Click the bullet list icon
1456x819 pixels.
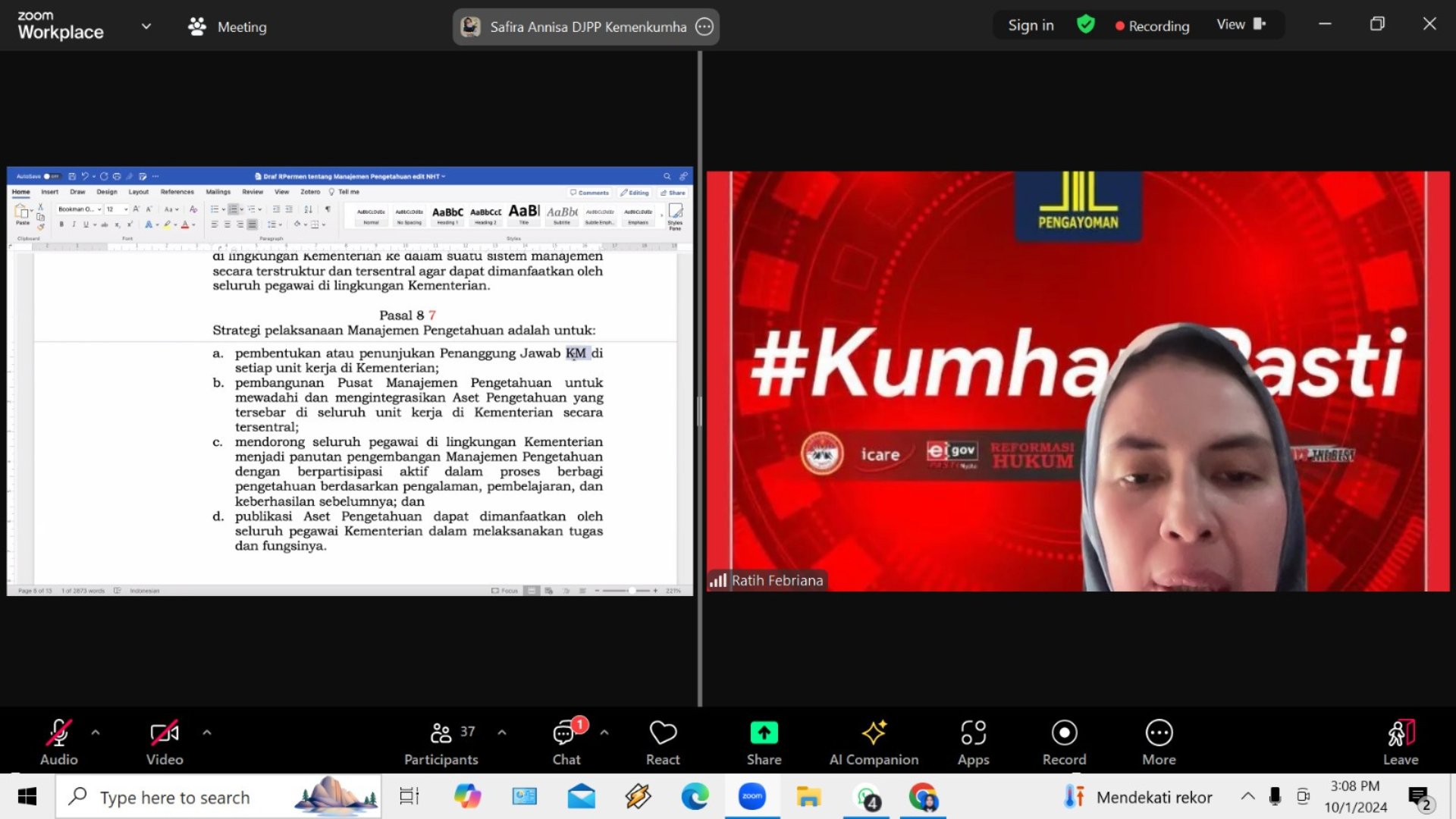pos(215,209)
